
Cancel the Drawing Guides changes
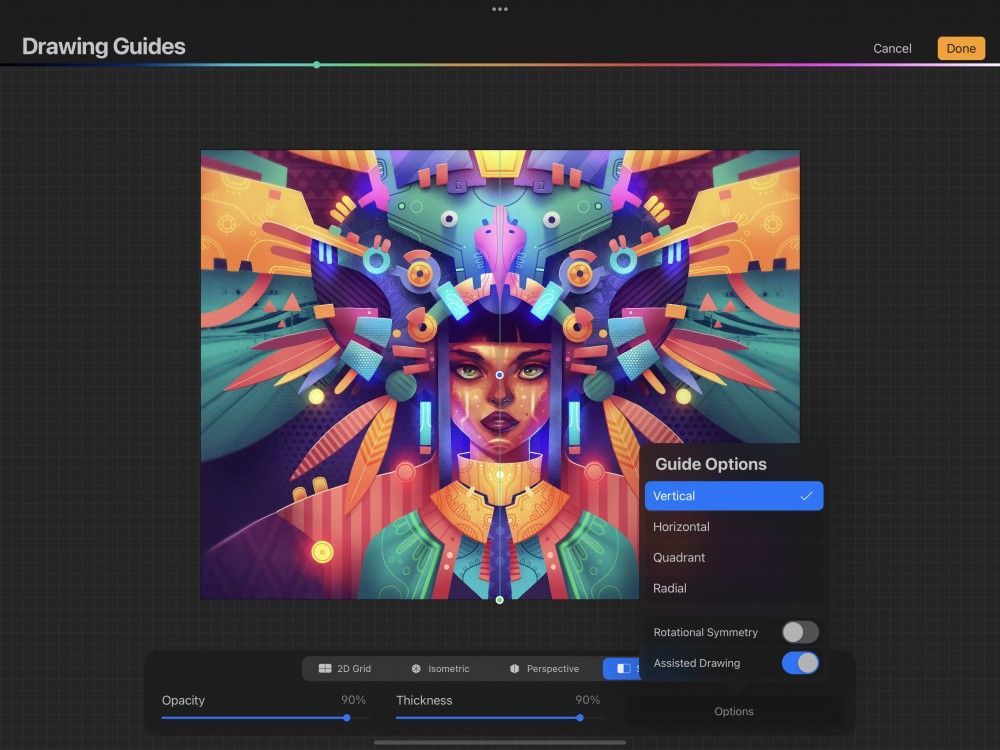pos(891,47)
